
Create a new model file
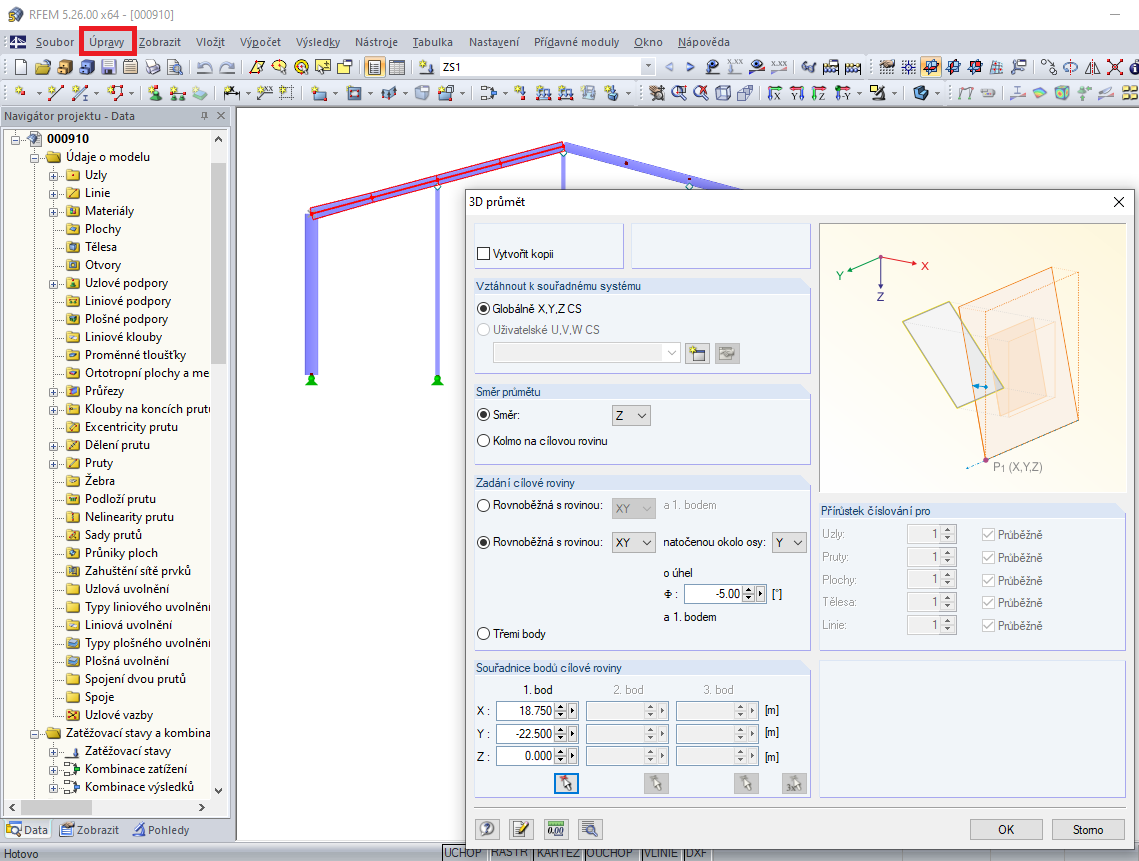point(21,68)
